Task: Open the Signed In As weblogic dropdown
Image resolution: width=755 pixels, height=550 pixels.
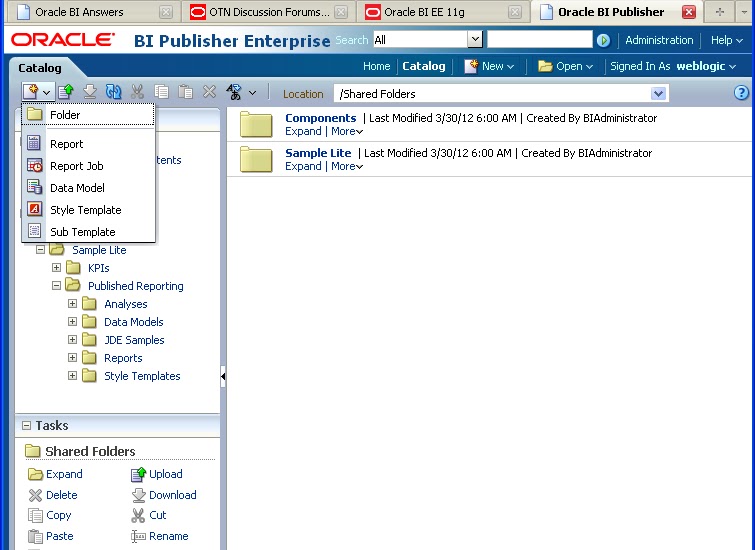Action: (732, 67)
